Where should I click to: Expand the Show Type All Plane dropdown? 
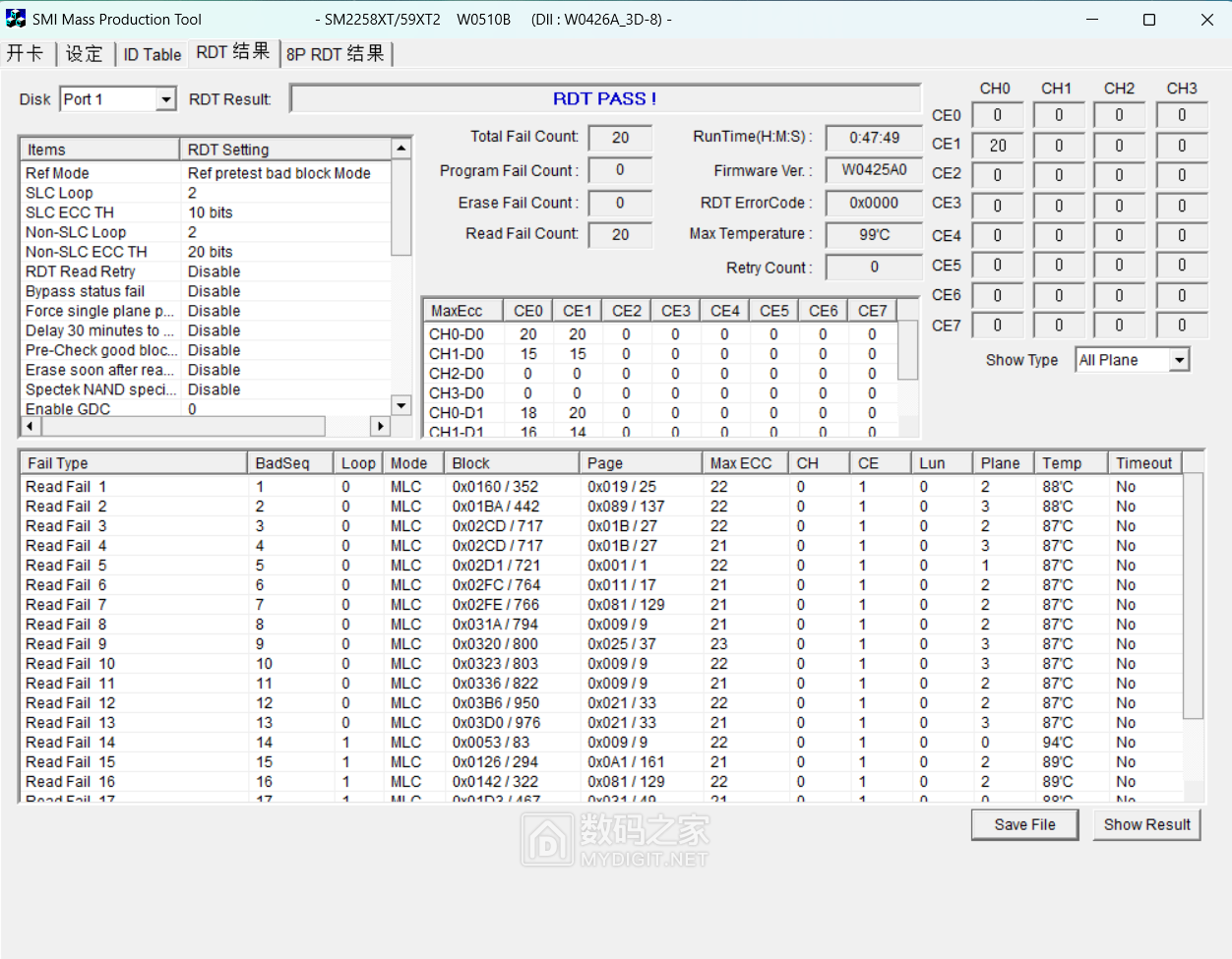click(x=1179, y=360)
